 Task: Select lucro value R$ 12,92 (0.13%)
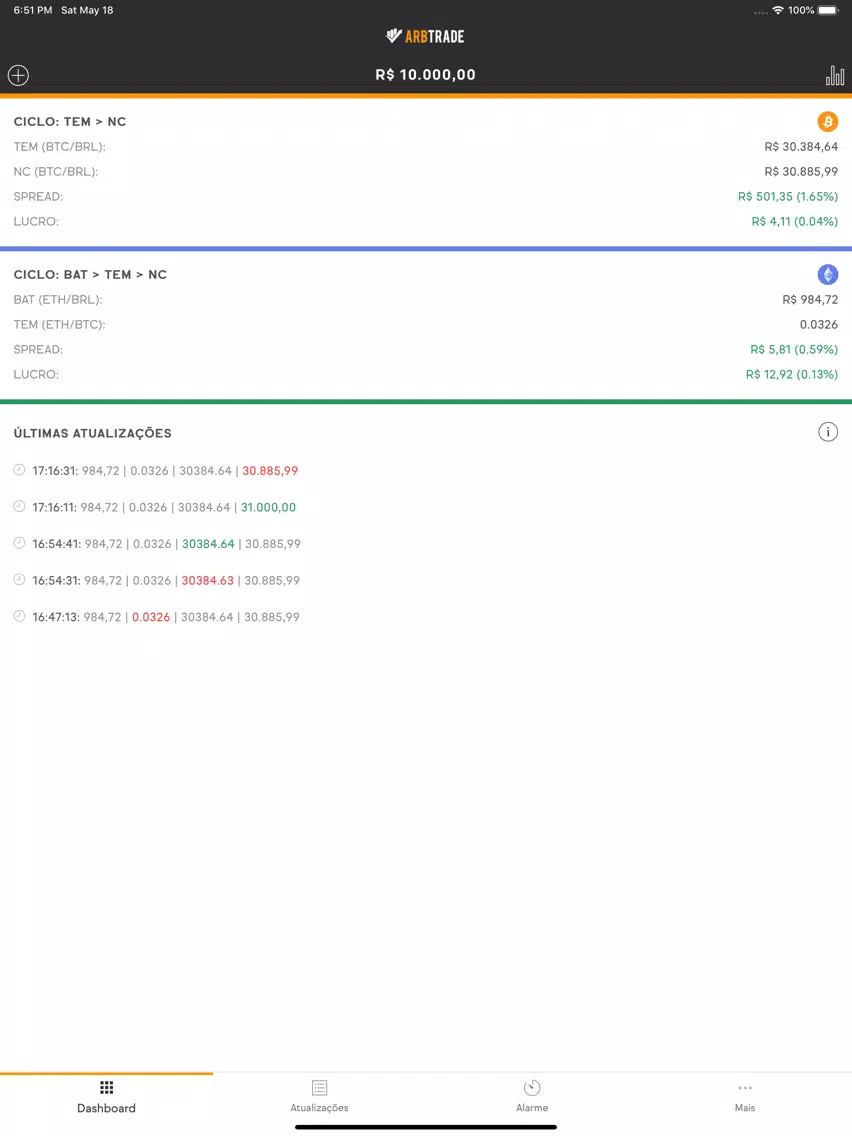click(x=792, y=374)
